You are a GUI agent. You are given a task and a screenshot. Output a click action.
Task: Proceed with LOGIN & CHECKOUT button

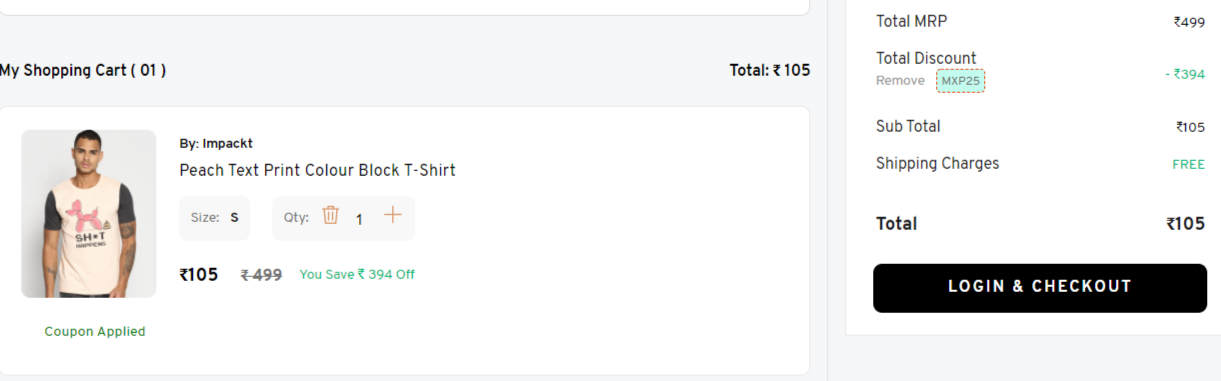click(1040, 288)
